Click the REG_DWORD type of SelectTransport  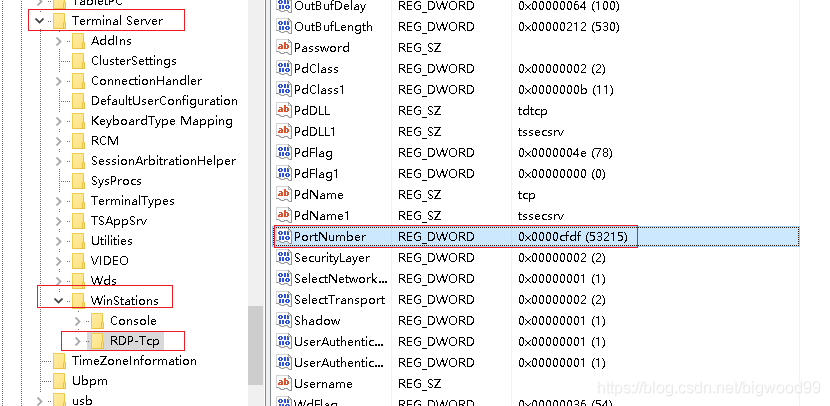click(436, 300)
